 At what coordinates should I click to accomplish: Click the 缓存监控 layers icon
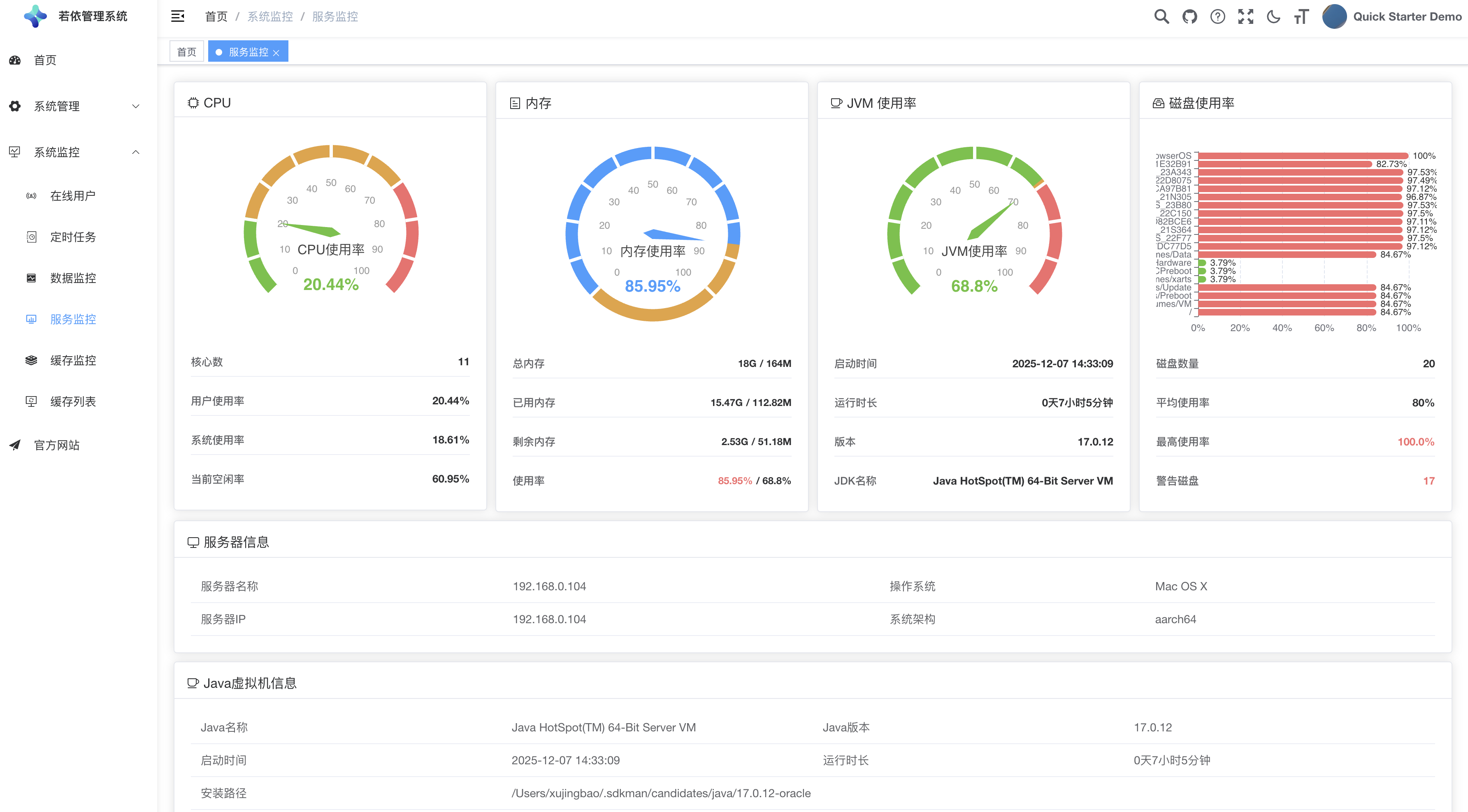(31, 360)
